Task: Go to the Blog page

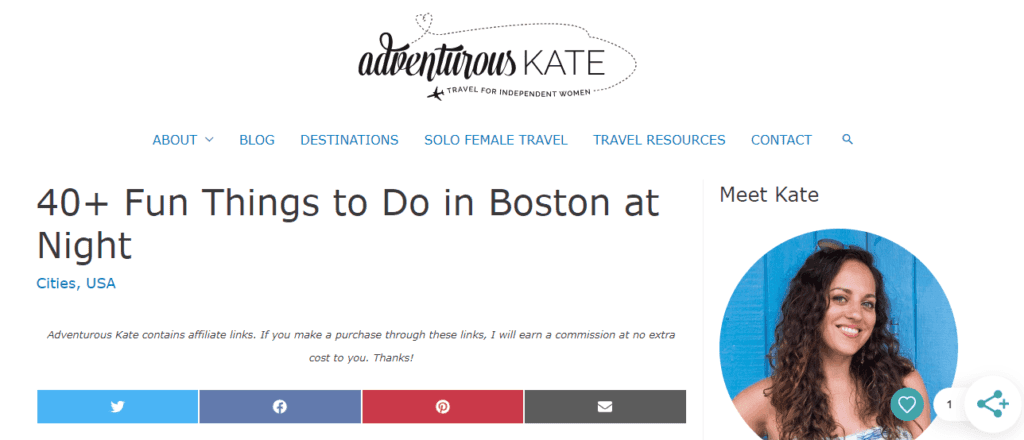Action: pyautogui.click(x=257, y=140)
